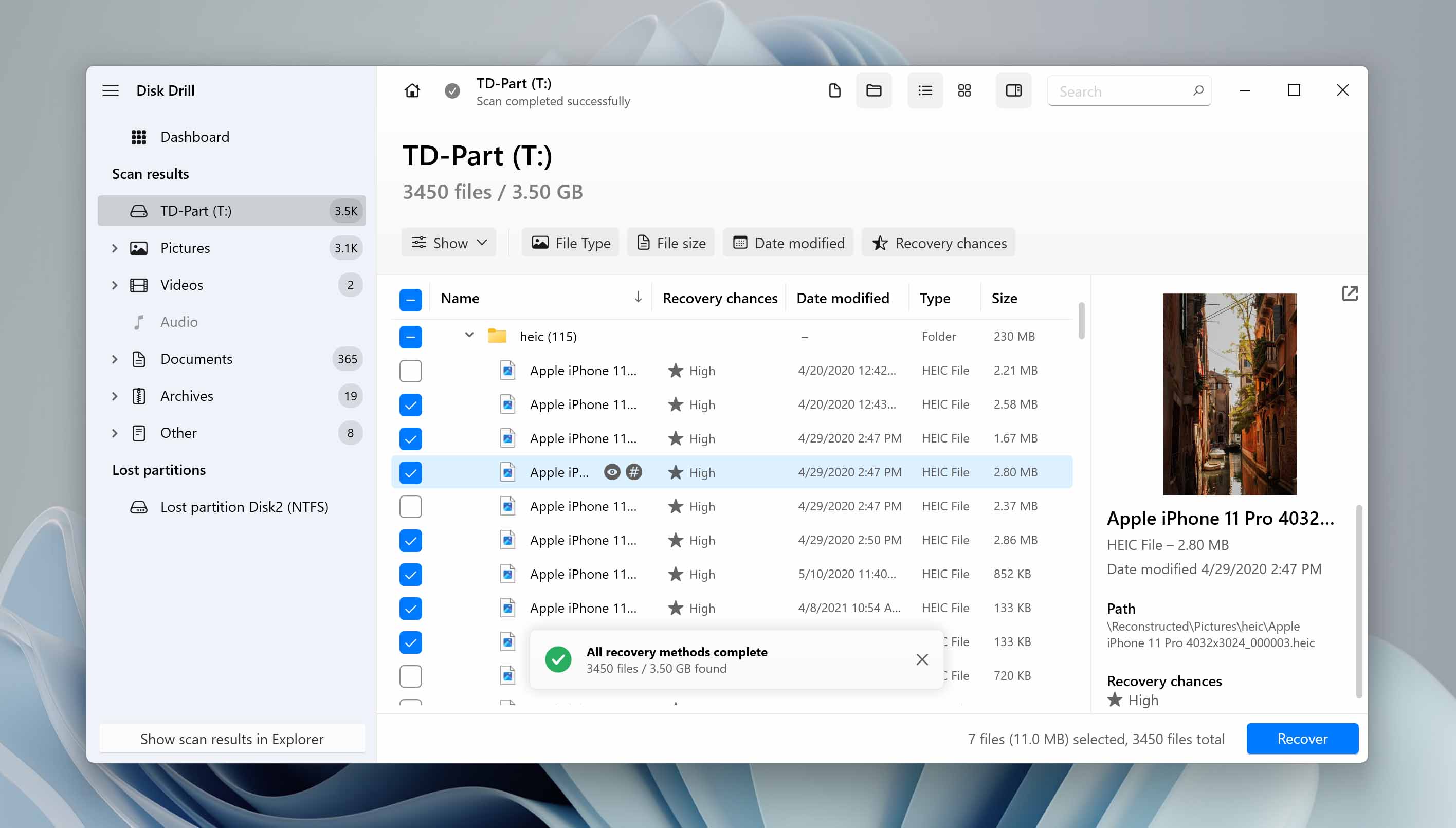Viewport: 1456px width, 828px height.
Task: Click the Recover button
Action: (1302, 738)
